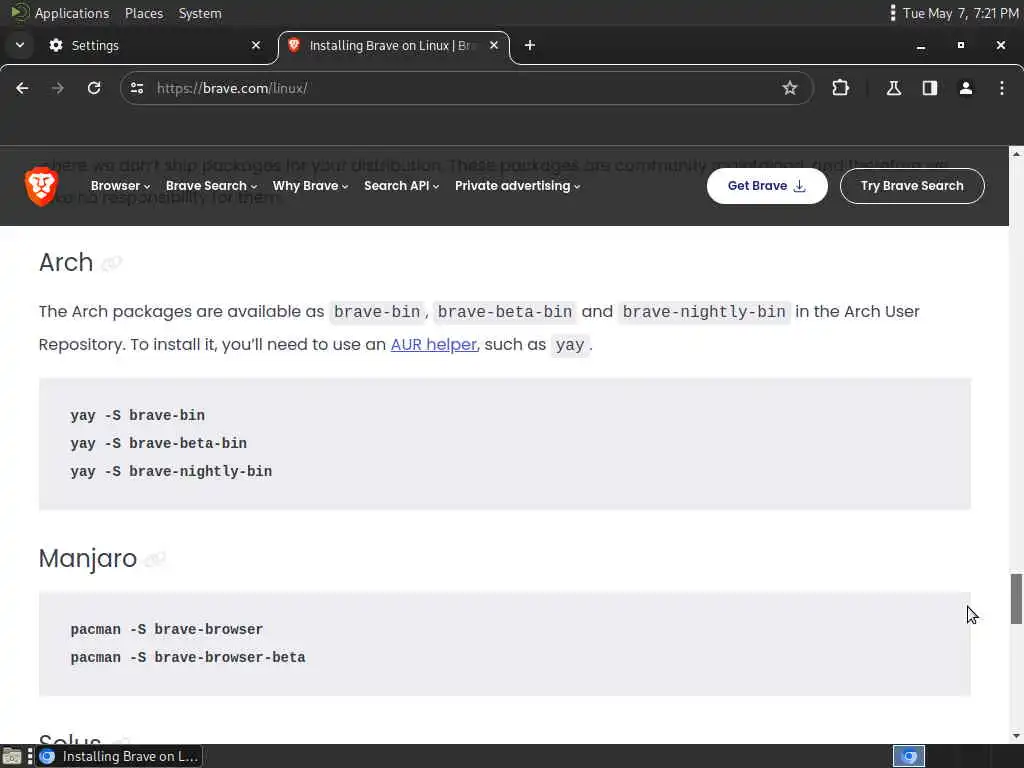
Task: Click inline code 'brave-nightly-bin' in paragraph
Action: tap(704, 312)
